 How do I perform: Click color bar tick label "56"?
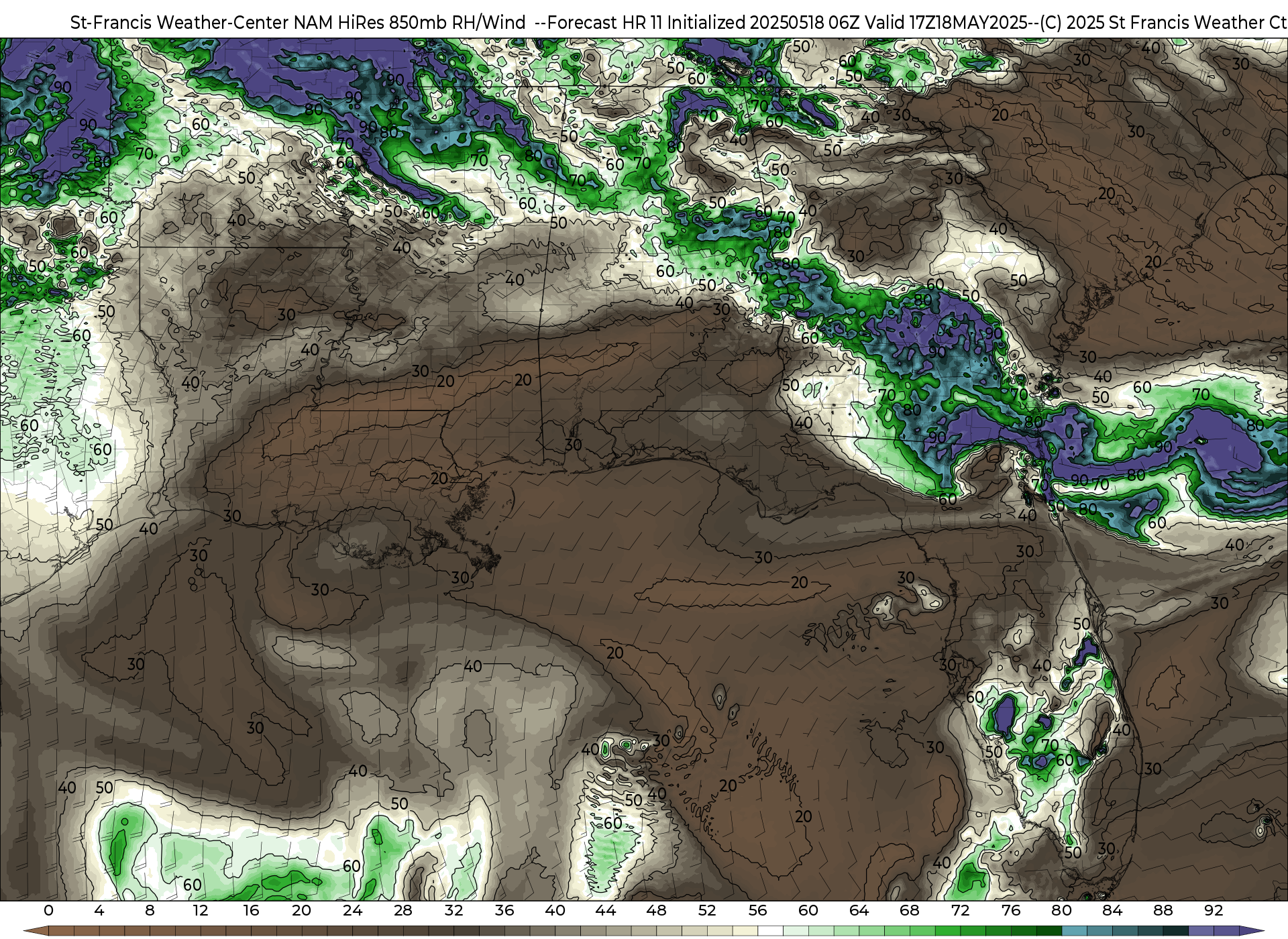coord(757,910)
